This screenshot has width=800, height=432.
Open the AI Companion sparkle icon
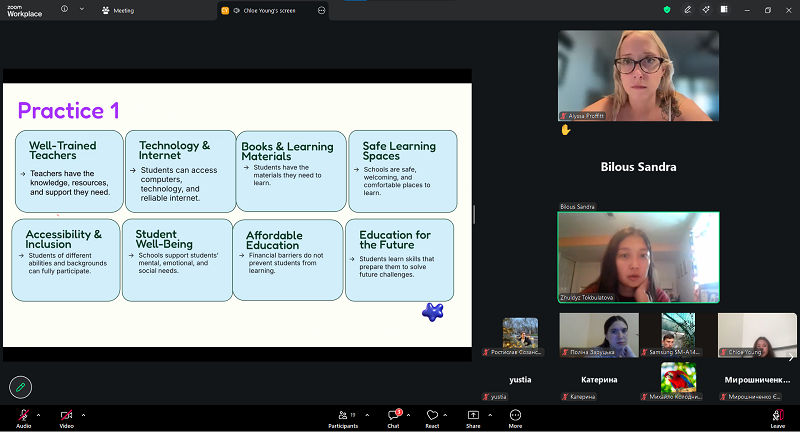pyautogui.click(x=706, y=10)
